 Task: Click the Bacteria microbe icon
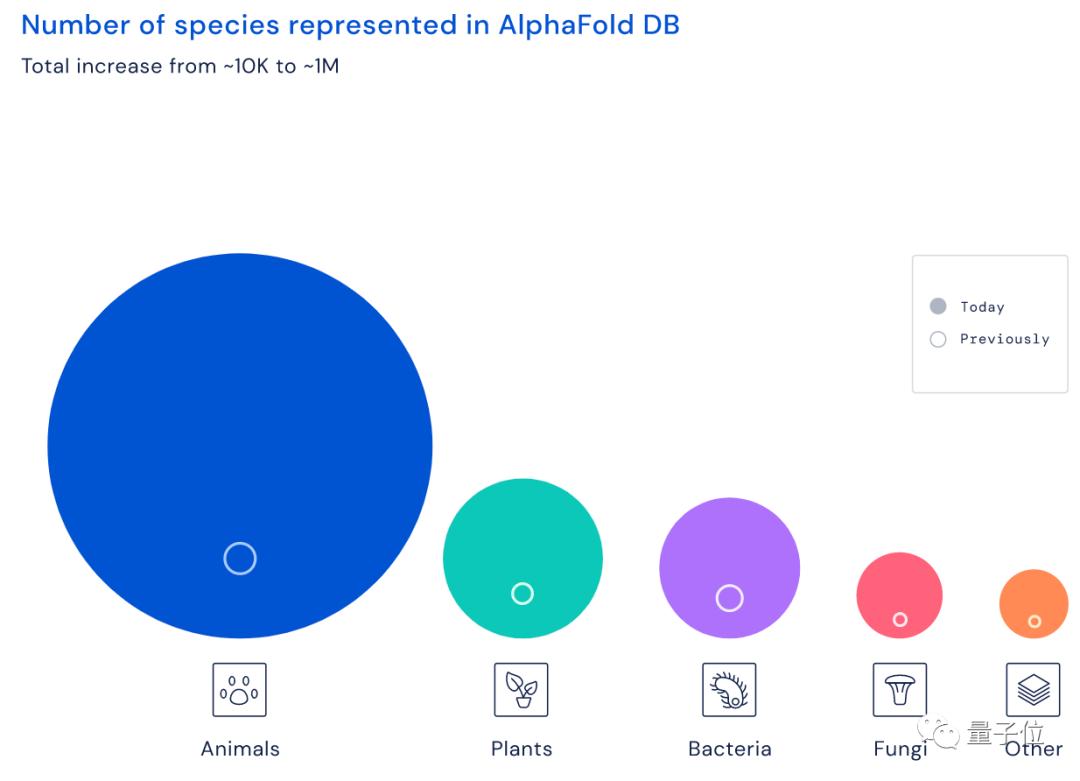coord(729,690)
